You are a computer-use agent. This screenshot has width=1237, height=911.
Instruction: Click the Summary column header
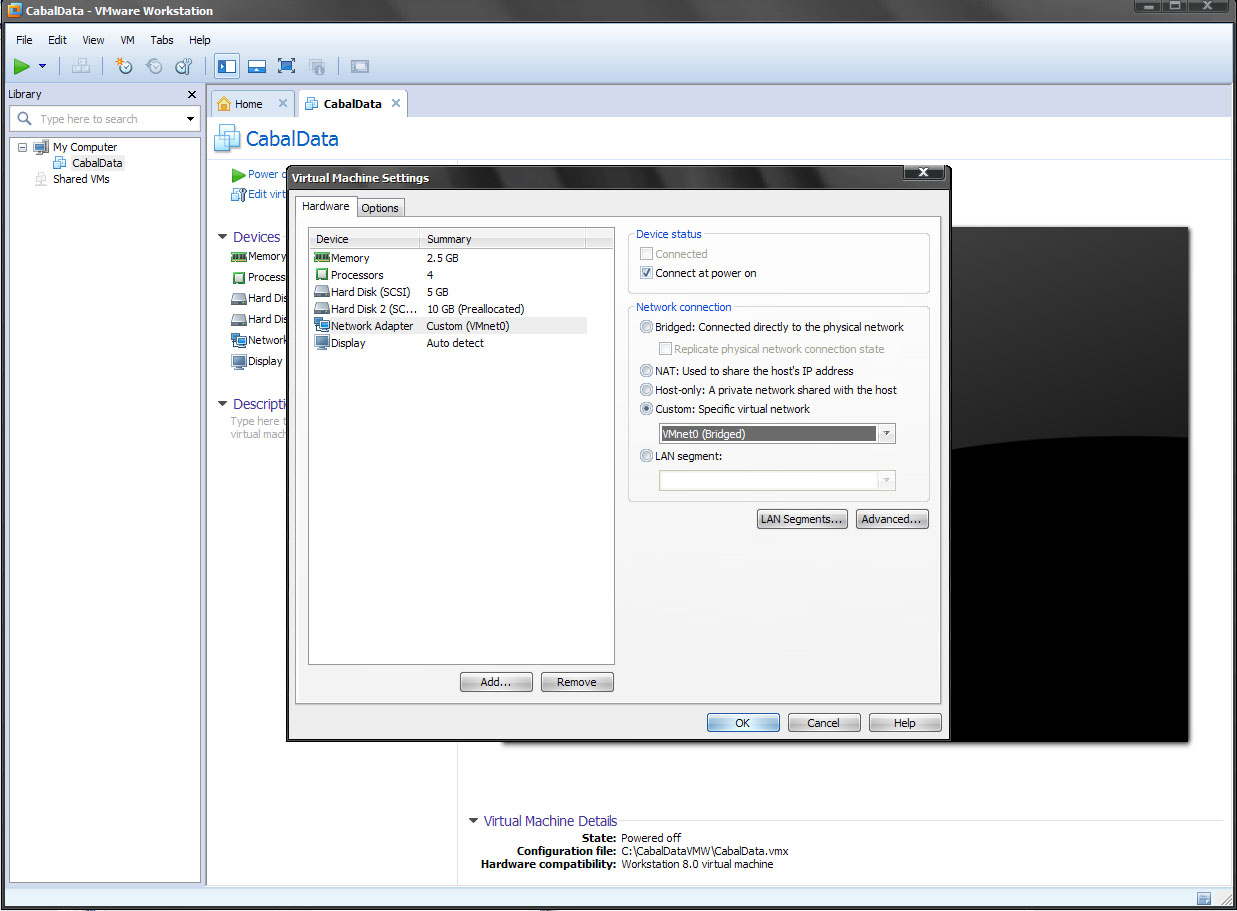(502, 239)
